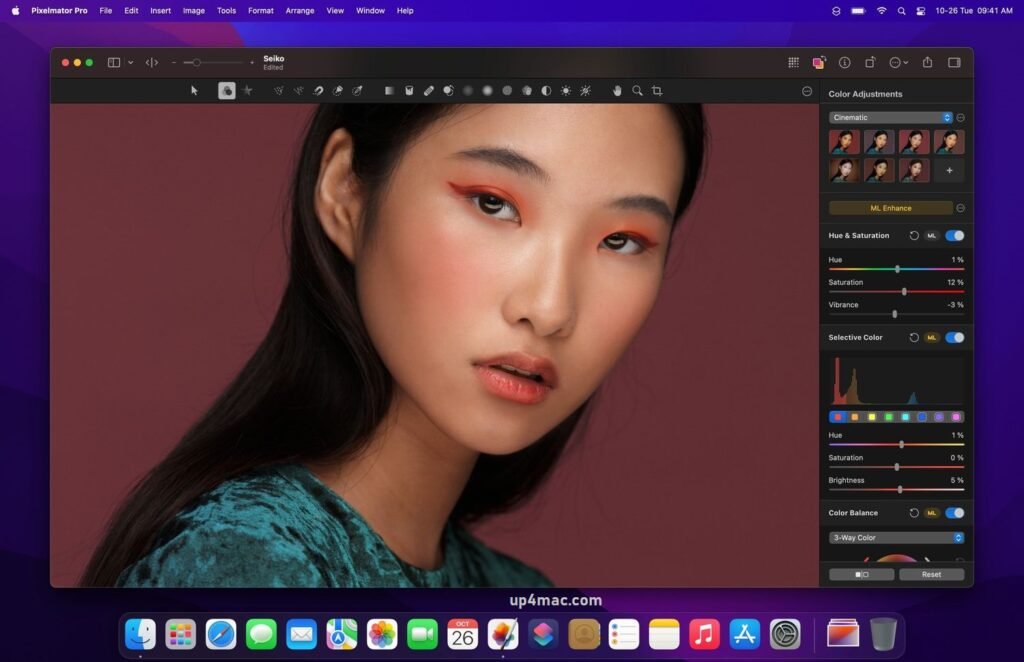The width and height of the screenshot is (1024, 662).
Task: Open the canvas options chevron dropdown near title bar
Action: tap(131, 62)
